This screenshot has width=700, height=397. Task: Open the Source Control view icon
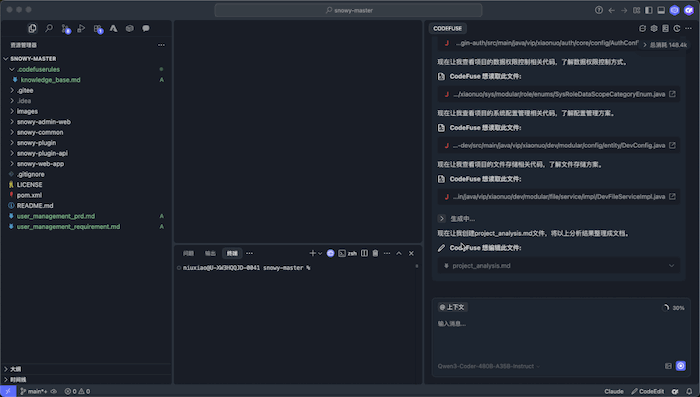pyautogui.click(x=65, y=29)
